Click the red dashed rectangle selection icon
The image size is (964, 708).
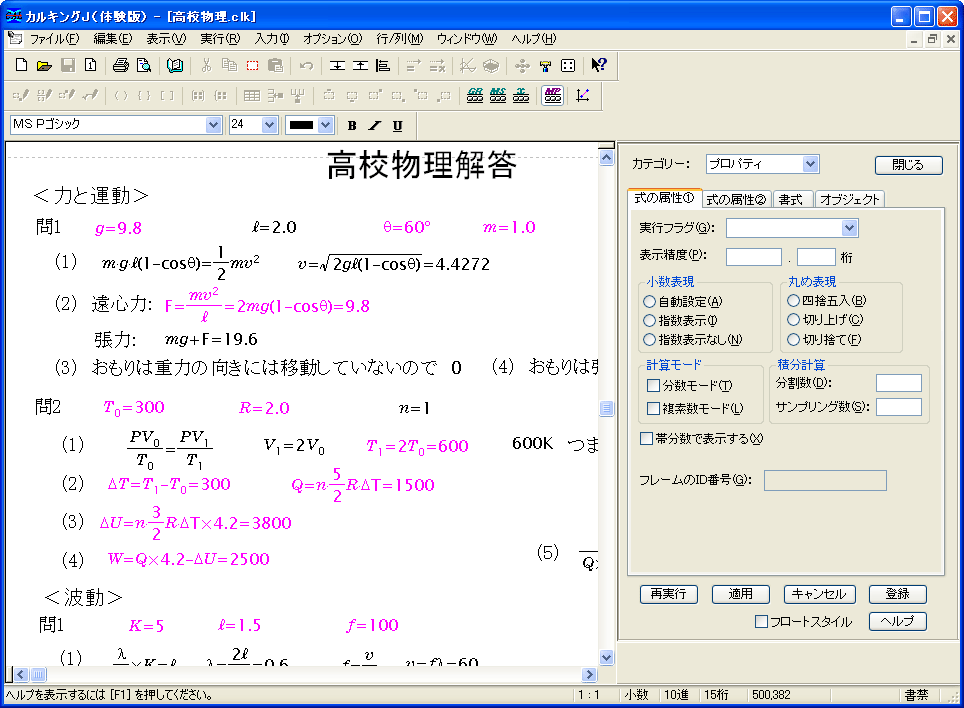pos(253,65)
